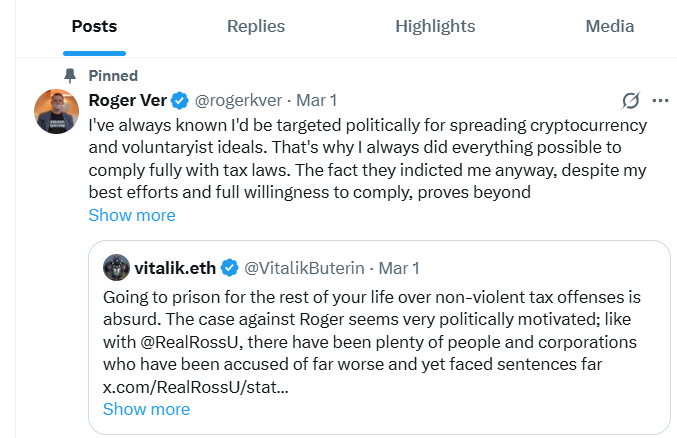Click the Roger Ver display name
This screenshot has width=677, height=438.
point(127,100)
